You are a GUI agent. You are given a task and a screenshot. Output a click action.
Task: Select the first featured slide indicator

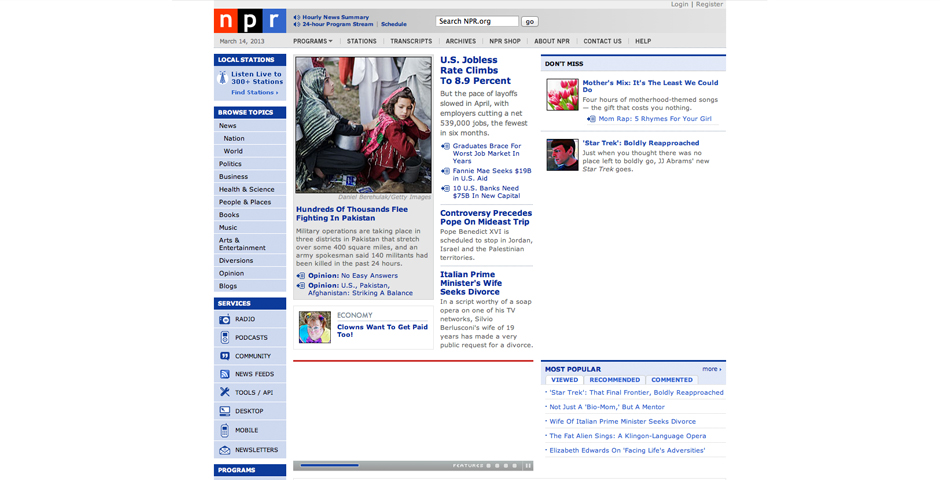(489, 466)
